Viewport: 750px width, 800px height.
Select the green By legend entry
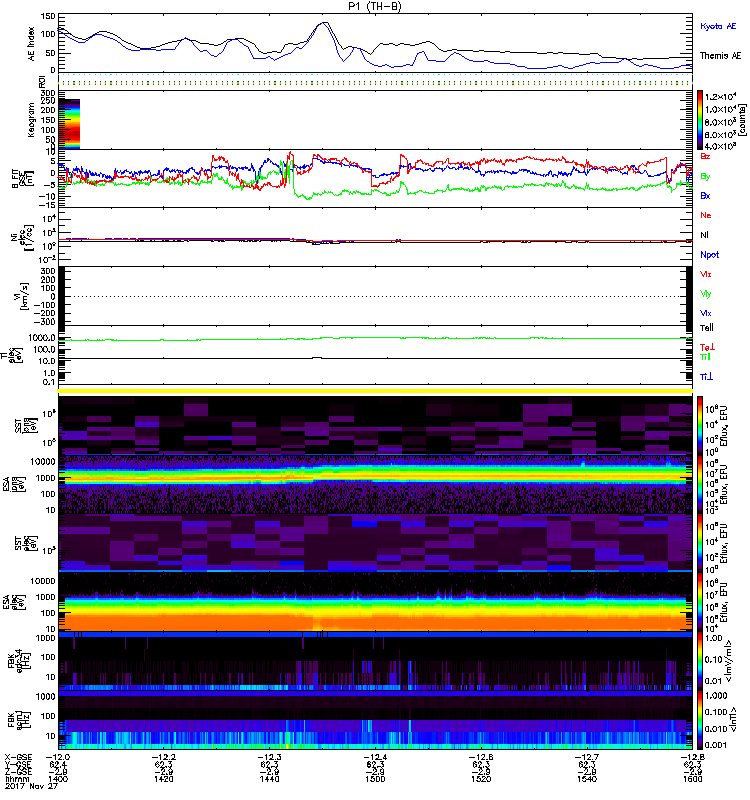point(706,176)
